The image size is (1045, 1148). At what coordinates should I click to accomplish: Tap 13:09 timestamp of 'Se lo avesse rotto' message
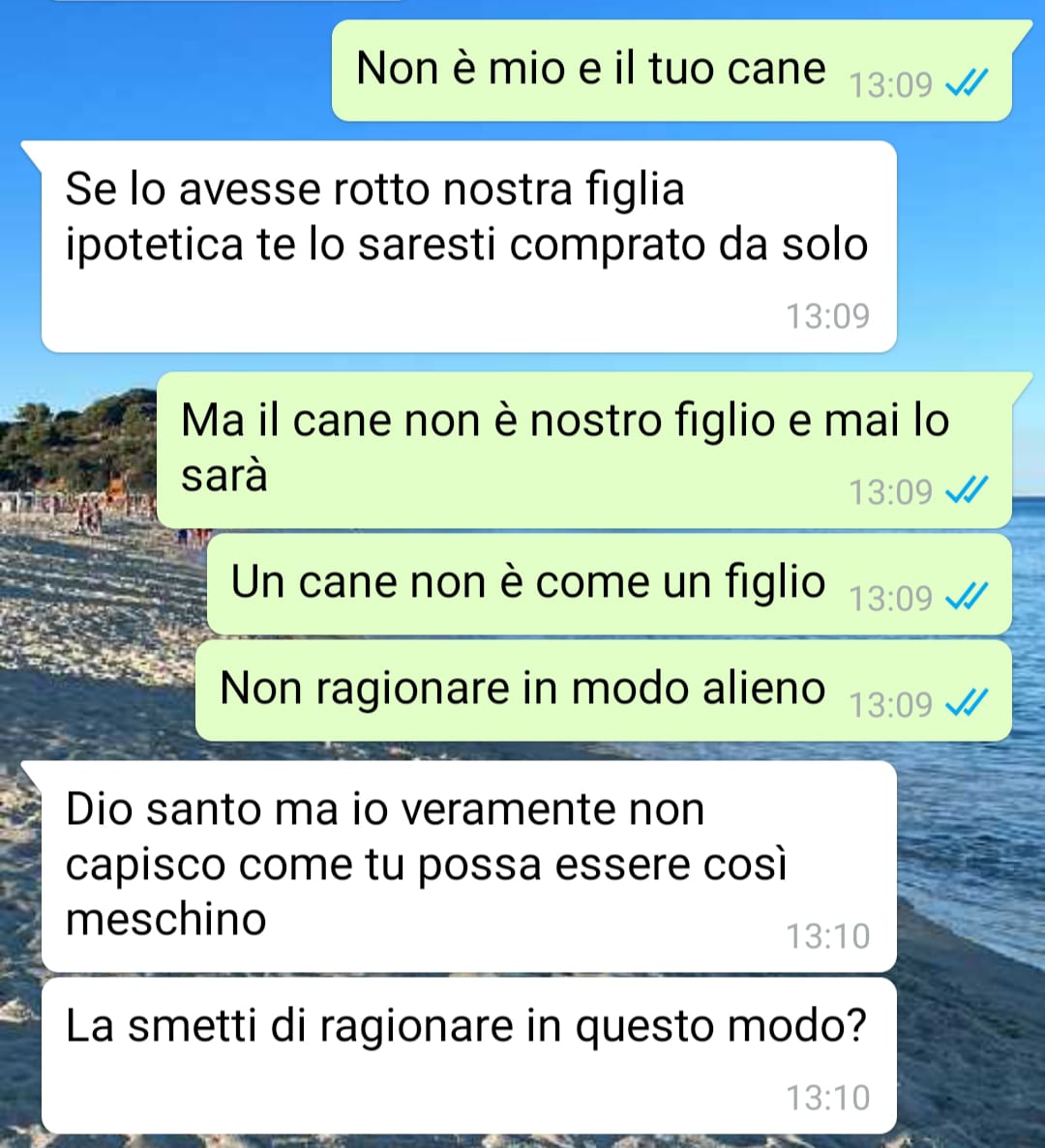[x=827, y=316]
